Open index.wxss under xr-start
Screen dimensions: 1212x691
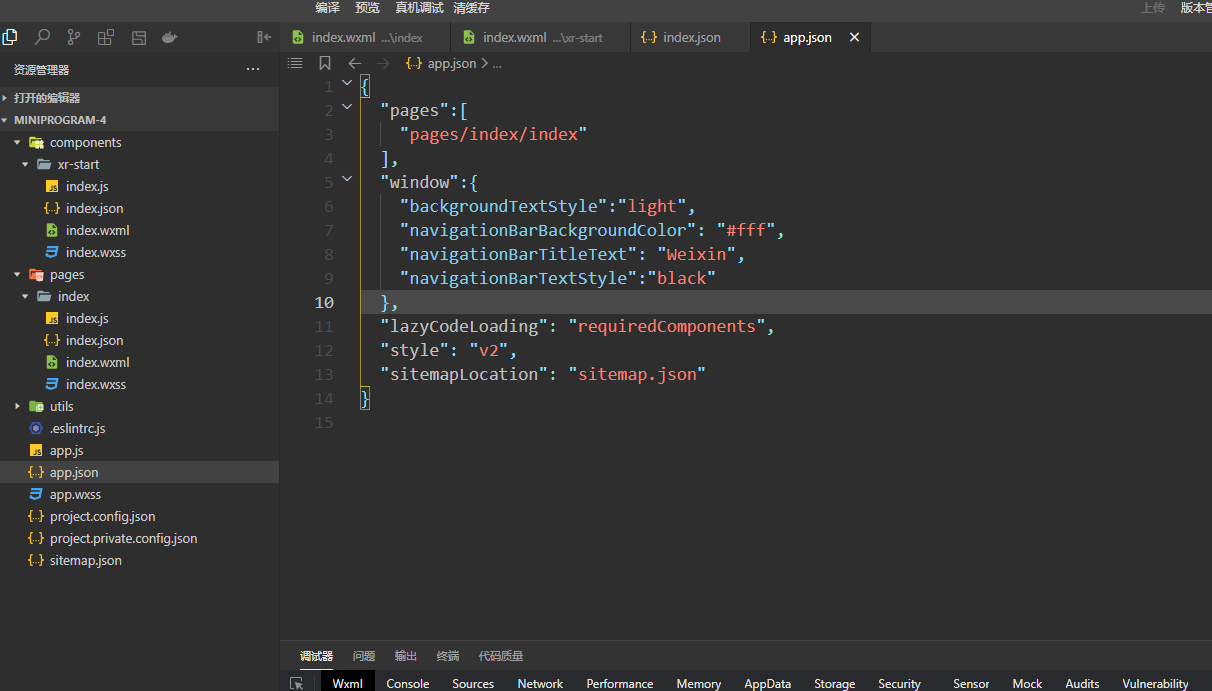pos(140,252)
